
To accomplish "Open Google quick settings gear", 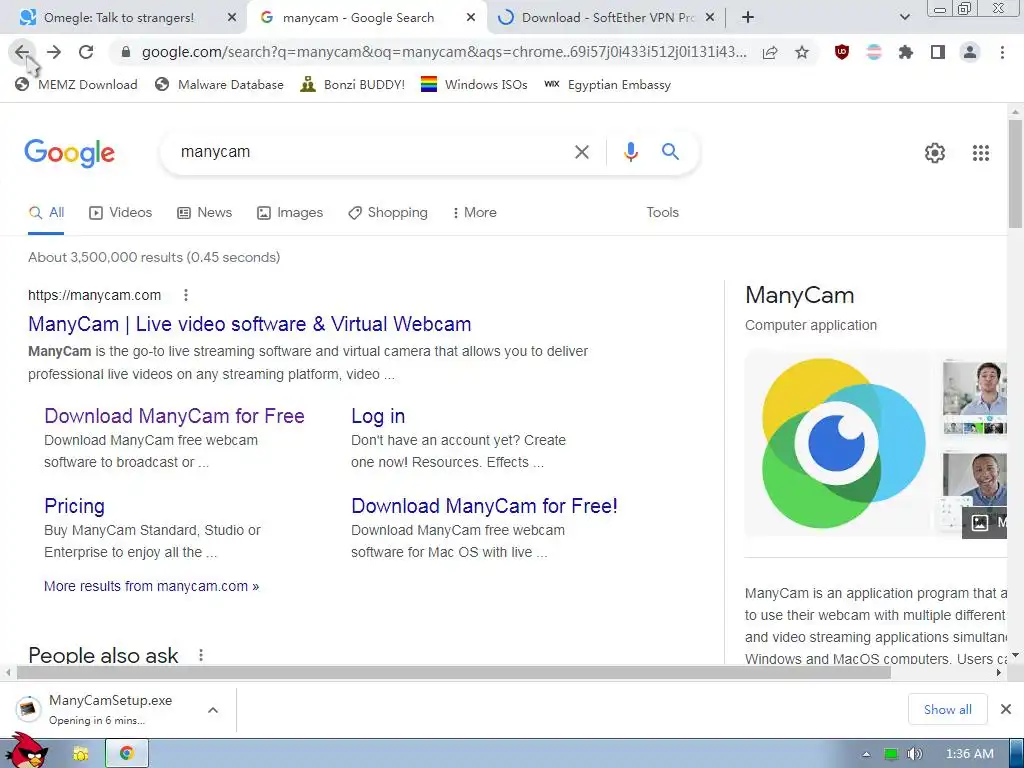I will 935,153.
